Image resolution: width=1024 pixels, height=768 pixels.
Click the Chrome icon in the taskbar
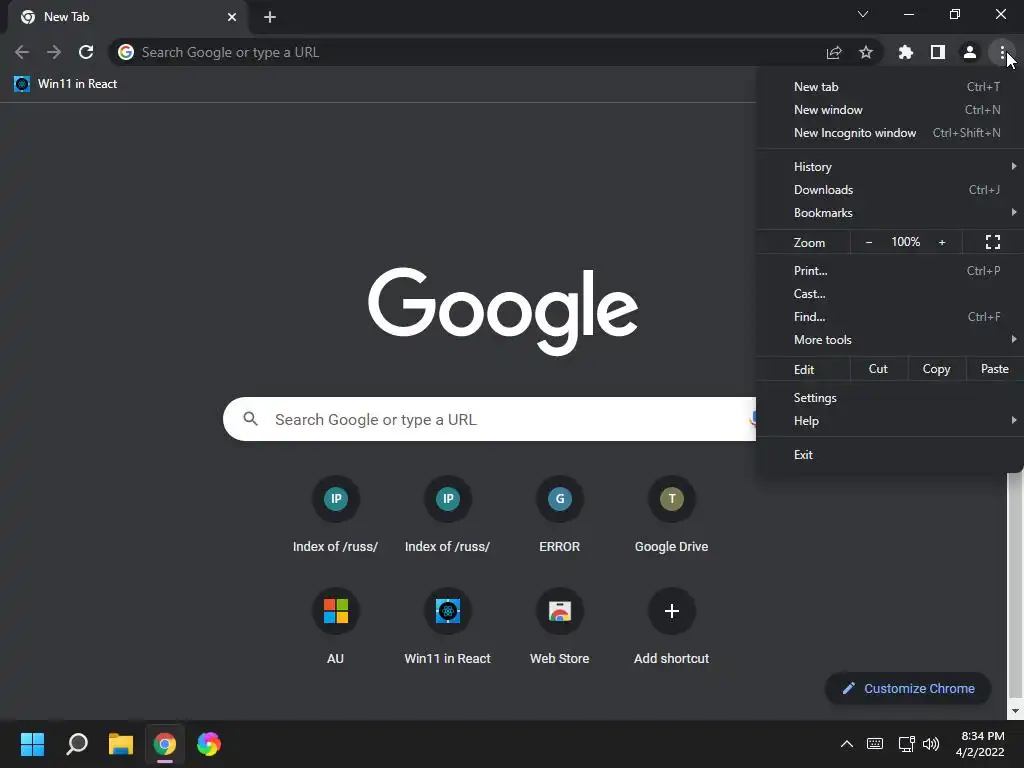(165, 744)
